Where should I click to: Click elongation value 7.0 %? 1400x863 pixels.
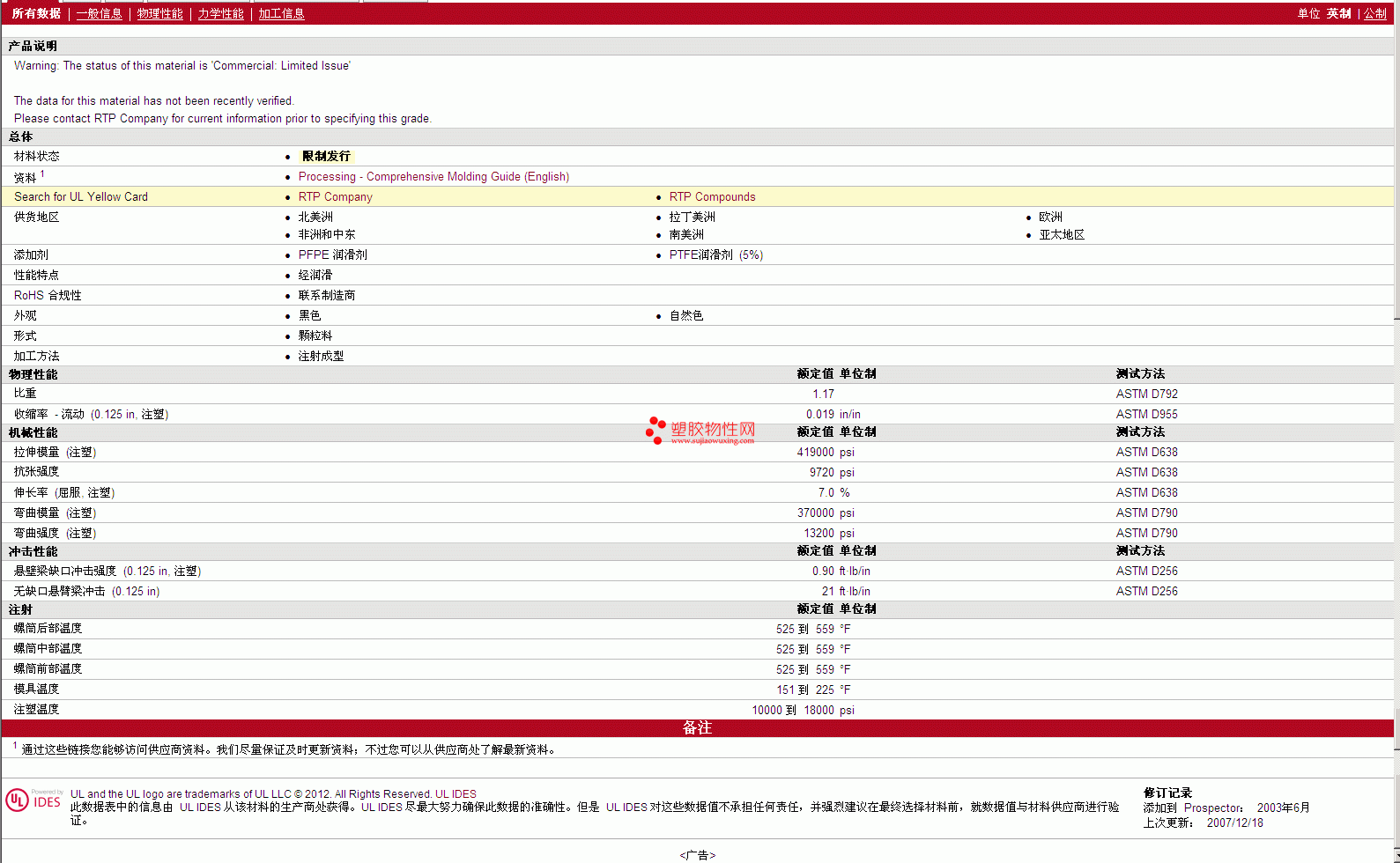pyautogui.click(x=833, y=493)
